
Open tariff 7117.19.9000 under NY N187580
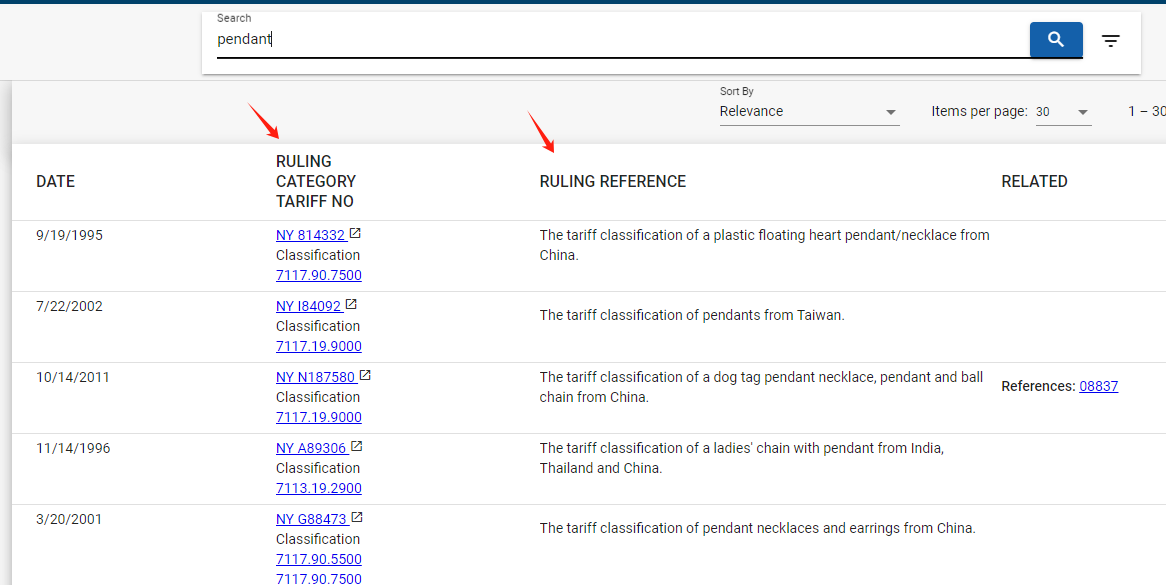pos(319,417)
